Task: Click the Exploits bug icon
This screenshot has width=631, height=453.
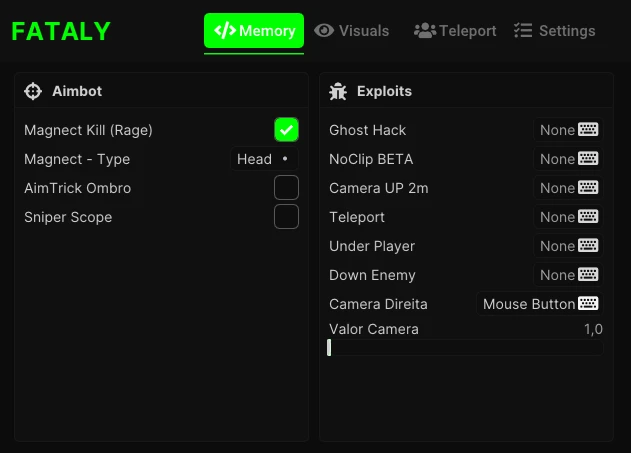Action: tap(338, 91)
